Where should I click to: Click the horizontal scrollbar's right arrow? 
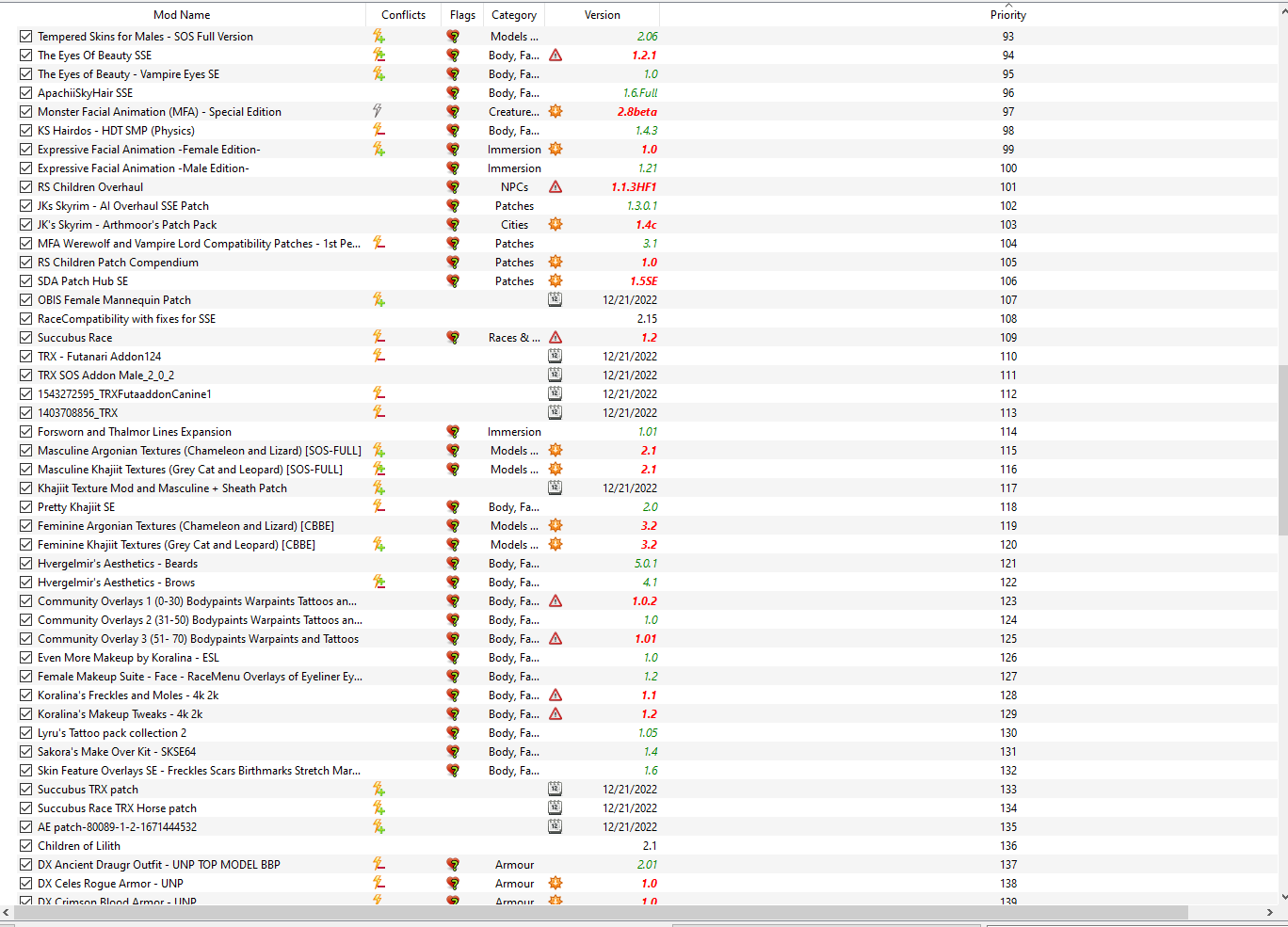(1270, 913)
